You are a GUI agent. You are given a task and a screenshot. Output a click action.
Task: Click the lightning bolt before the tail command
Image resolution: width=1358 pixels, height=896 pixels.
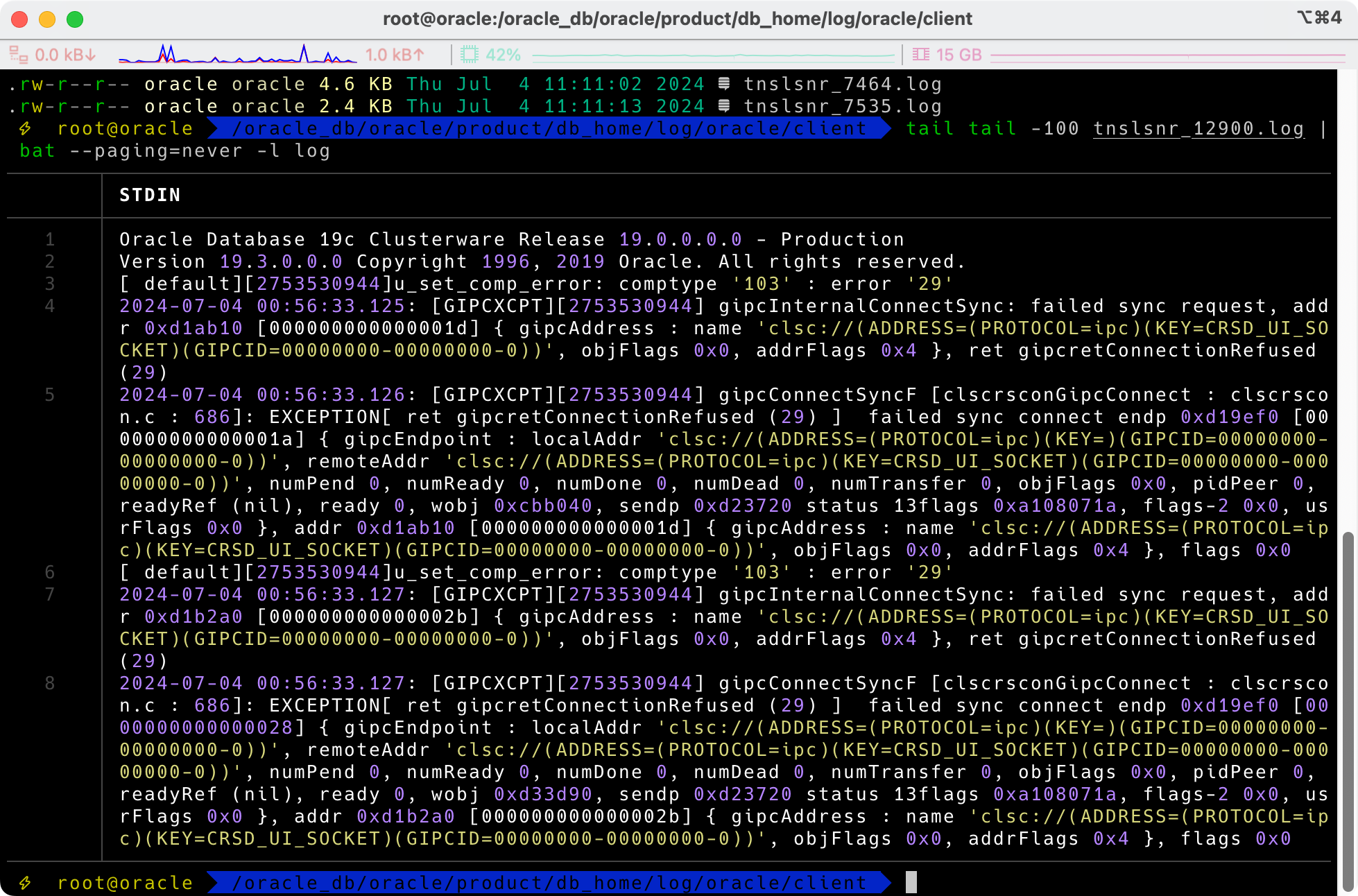pos(25,128)
